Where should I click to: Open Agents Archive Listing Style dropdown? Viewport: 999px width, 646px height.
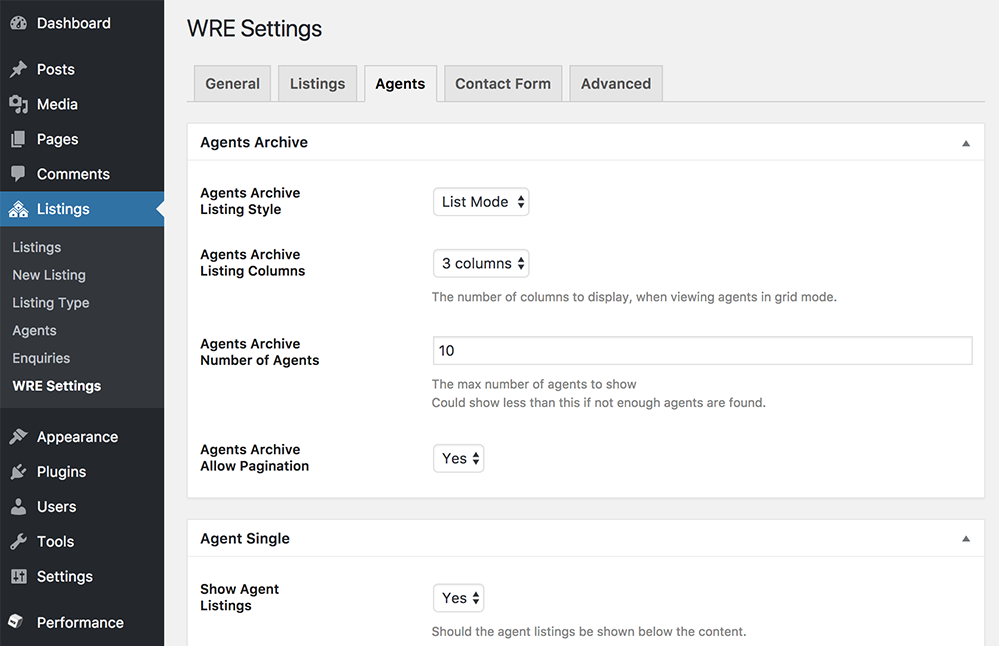[x=481, y=202]
